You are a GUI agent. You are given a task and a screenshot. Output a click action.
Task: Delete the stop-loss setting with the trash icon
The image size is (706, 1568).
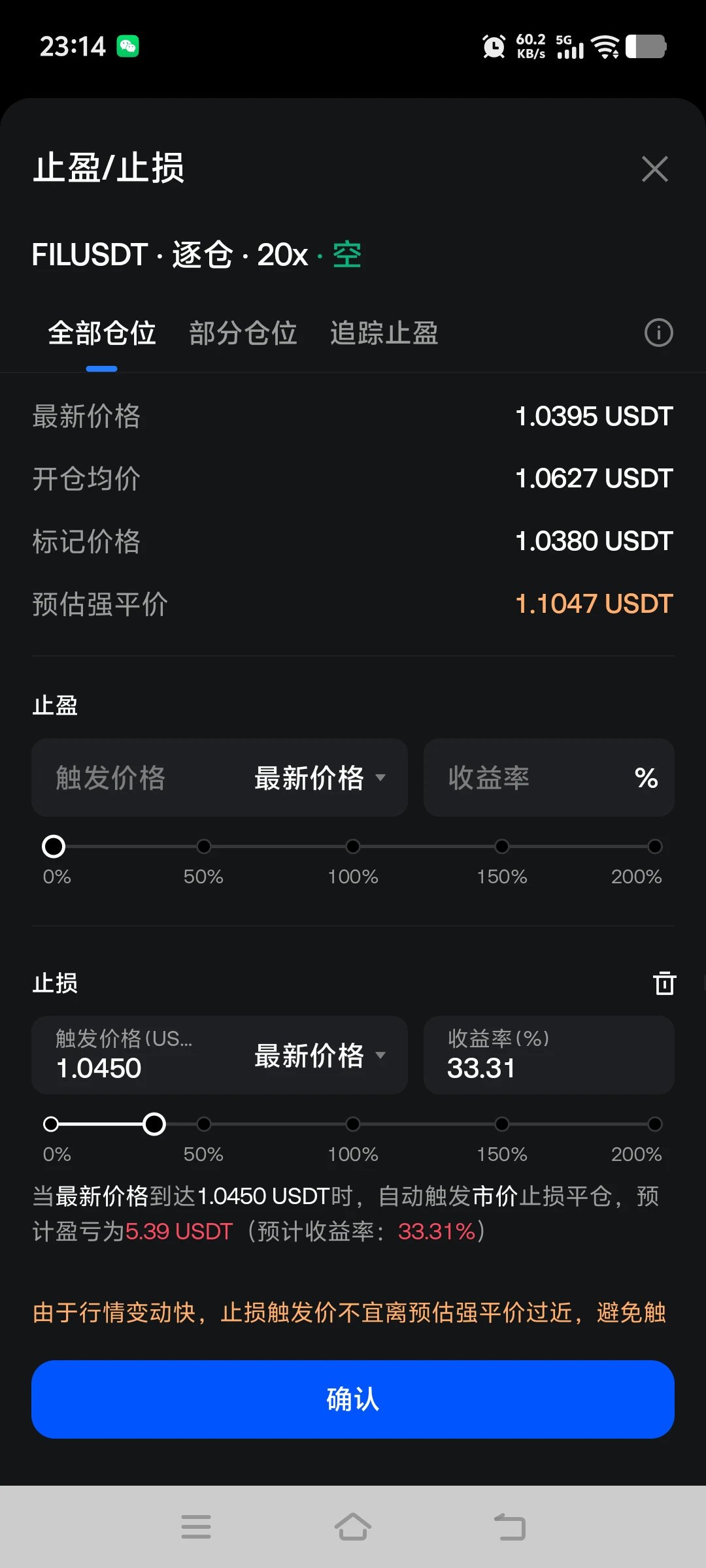tap(664, 983)
